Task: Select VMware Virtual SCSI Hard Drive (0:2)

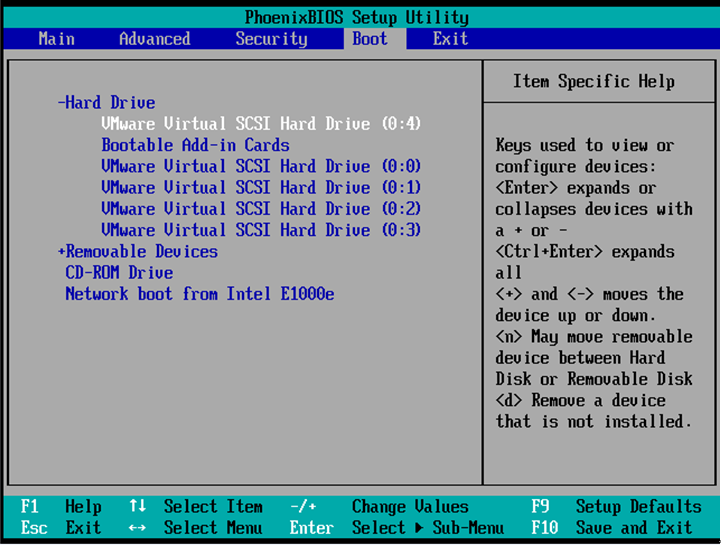Action: coord(261,209)
